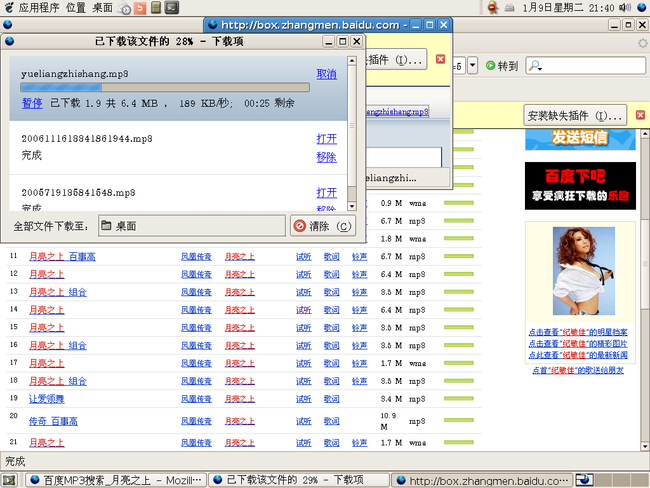Click plugin install button in box.zhangmen popup
The height and width of the screenshot is (488, 650).
tap(395, 60)
